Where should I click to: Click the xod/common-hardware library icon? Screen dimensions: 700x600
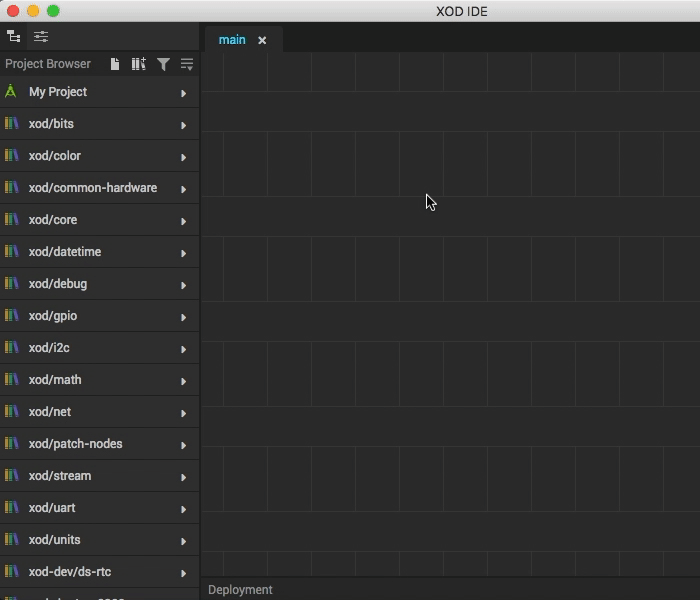click(12, 187)
